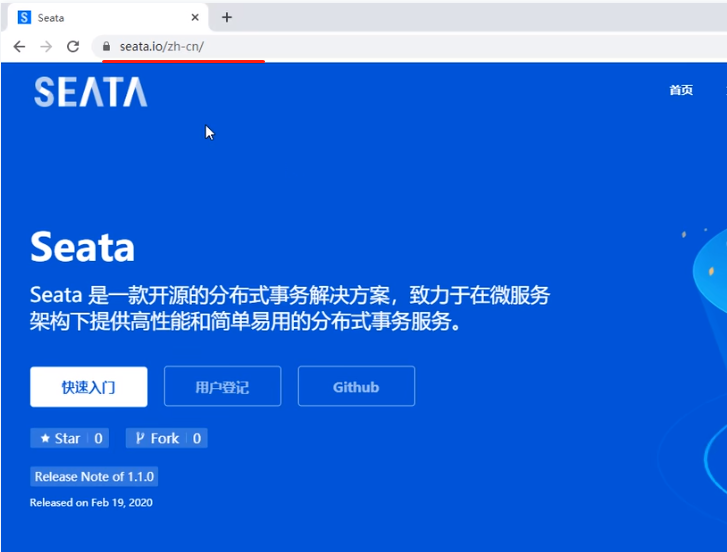Click the Seata favicon in the tab
The image size is (727, 552).
click(24, 18)
